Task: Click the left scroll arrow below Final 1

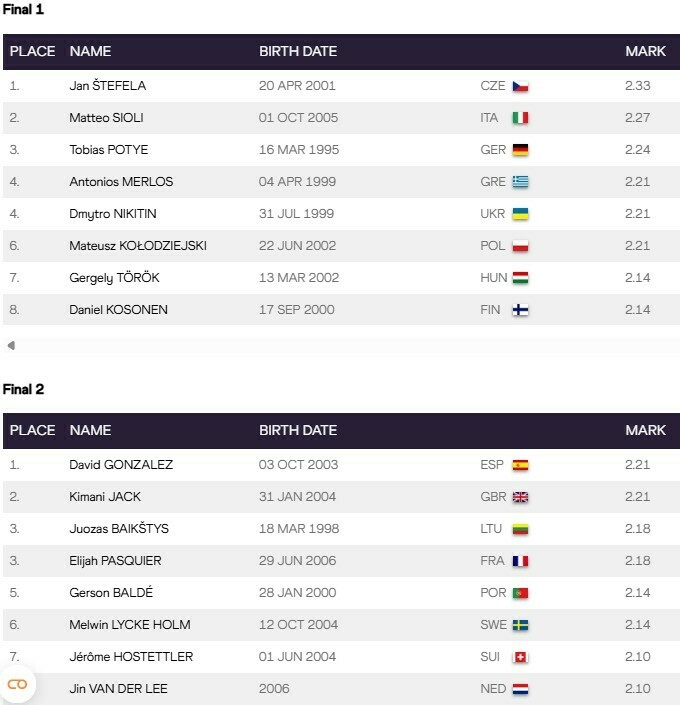Action: pos(11,346)
